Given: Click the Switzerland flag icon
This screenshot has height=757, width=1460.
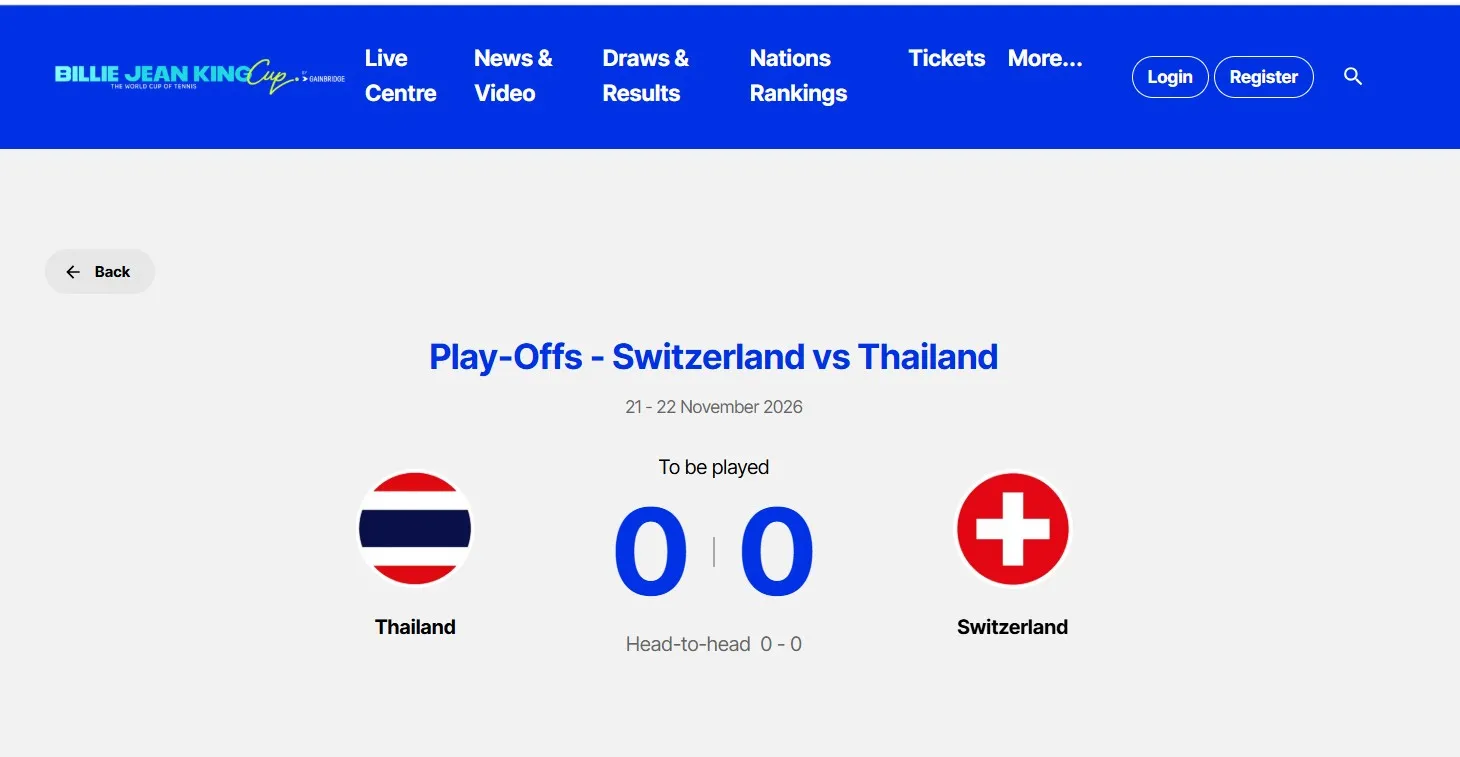Looking at the screenshot, I should (x=1013, y=528).
